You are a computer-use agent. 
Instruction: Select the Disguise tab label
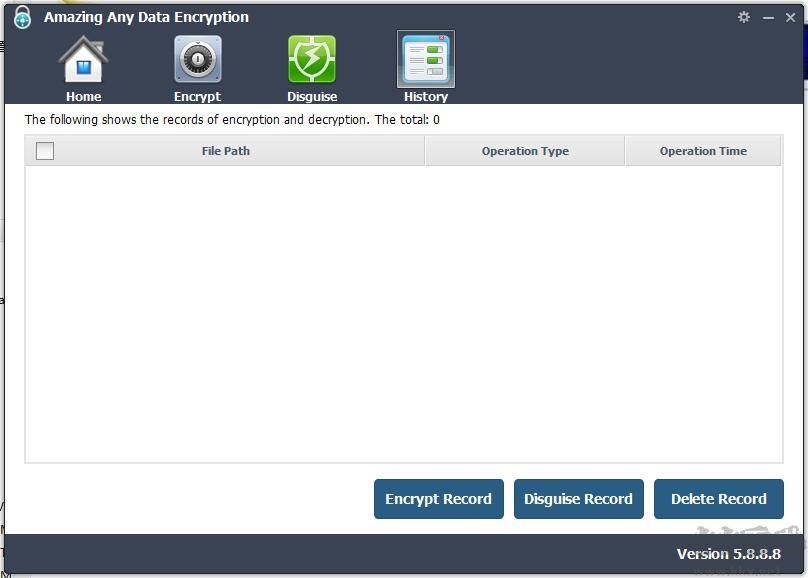(312, 97)
